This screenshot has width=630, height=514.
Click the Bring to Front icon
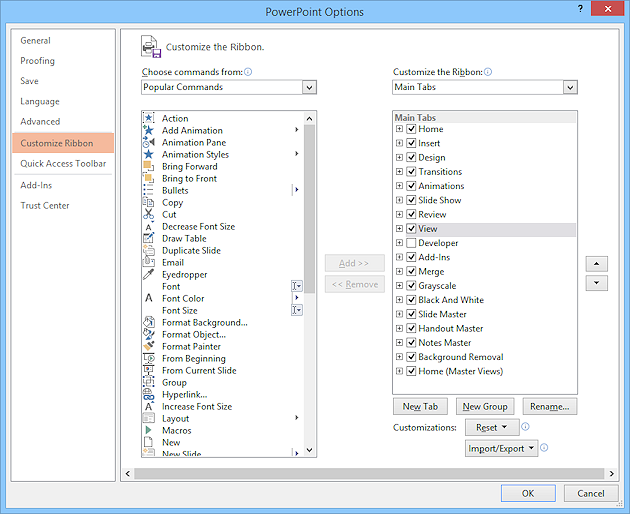click(x=149, y=178)
